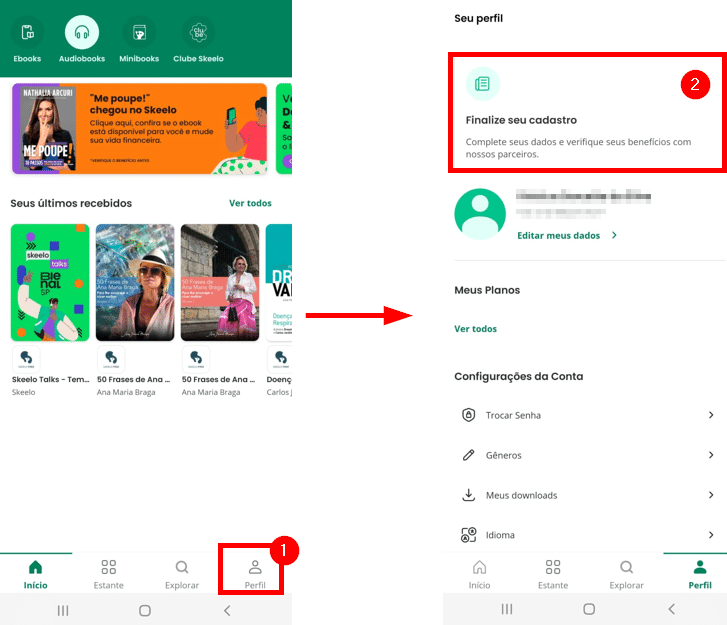The height and width of the screenshot is (625, 727).
Task: Open the Skeelo Talks Bienal cover
Action: click(x=50, y=282)
